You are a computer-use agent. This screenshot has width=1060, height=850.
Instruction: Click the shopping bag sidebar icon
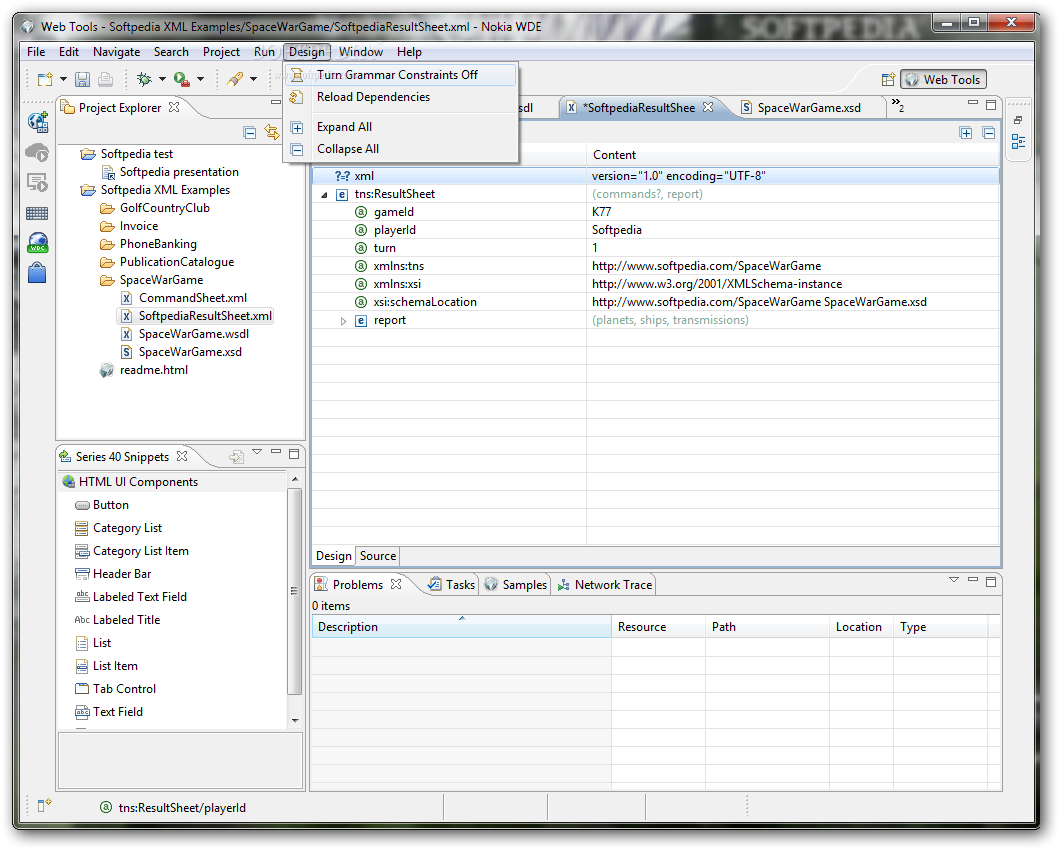point(37,273)
